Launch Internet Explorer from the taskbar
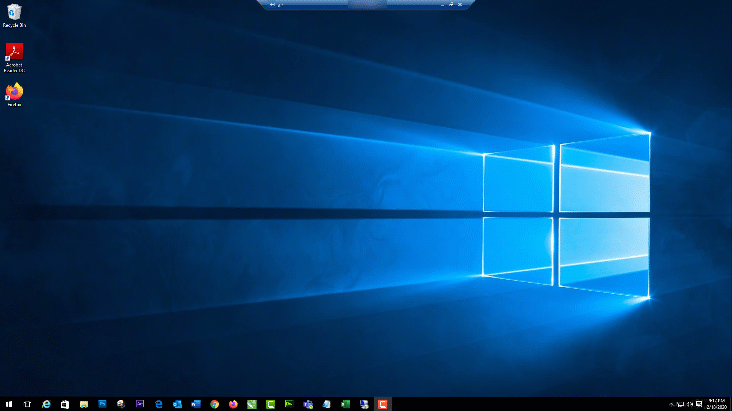The image size is (732, 411). click(46, 404)
